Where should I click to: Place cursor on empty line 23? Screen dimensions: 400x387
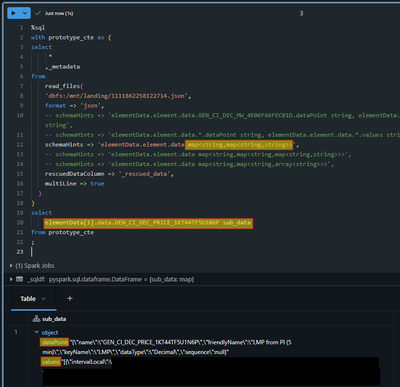[x=32, y=252]
